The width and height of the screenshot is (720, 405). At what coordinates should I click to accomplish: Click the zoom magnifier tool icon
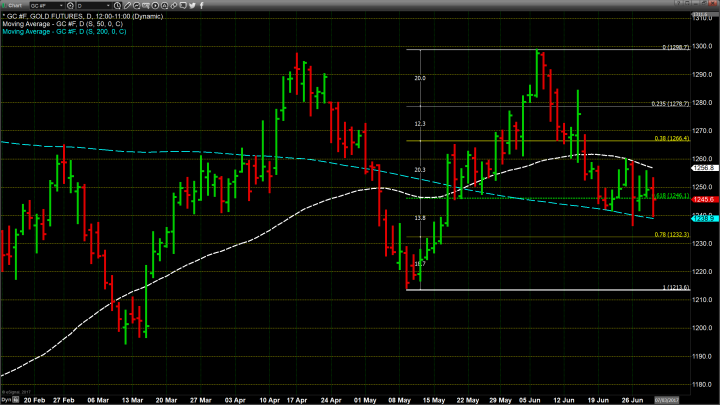pos(137,5)
